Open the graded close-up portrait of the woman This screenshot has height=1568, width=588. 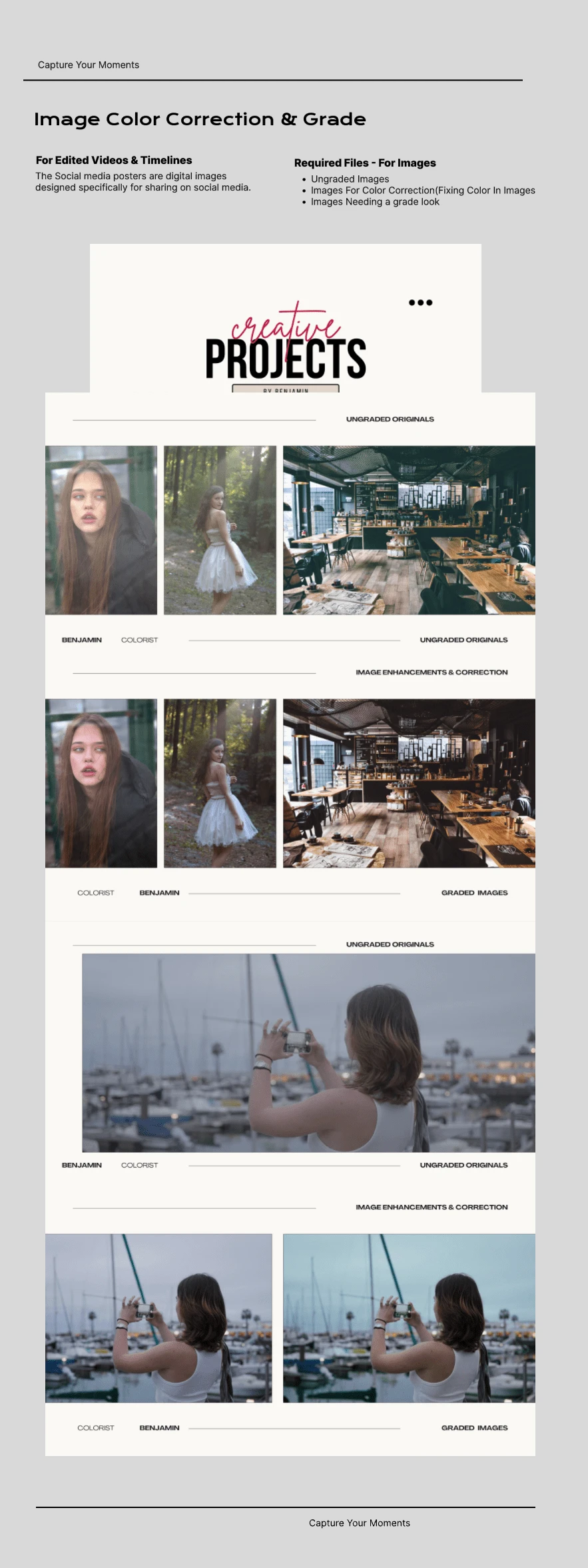(x=101, y=783)
